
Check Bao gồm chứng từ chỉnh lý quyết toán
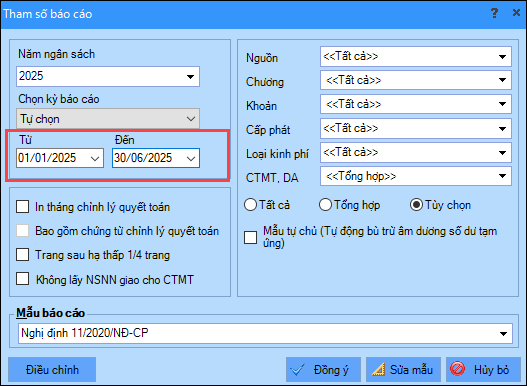23,231
